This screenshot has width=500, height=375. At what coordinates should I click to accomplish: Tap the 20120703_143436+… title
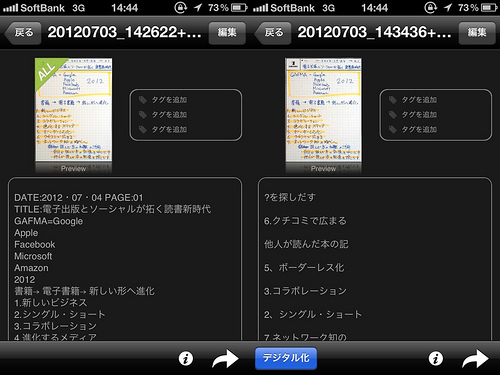[x=374, y=32]
